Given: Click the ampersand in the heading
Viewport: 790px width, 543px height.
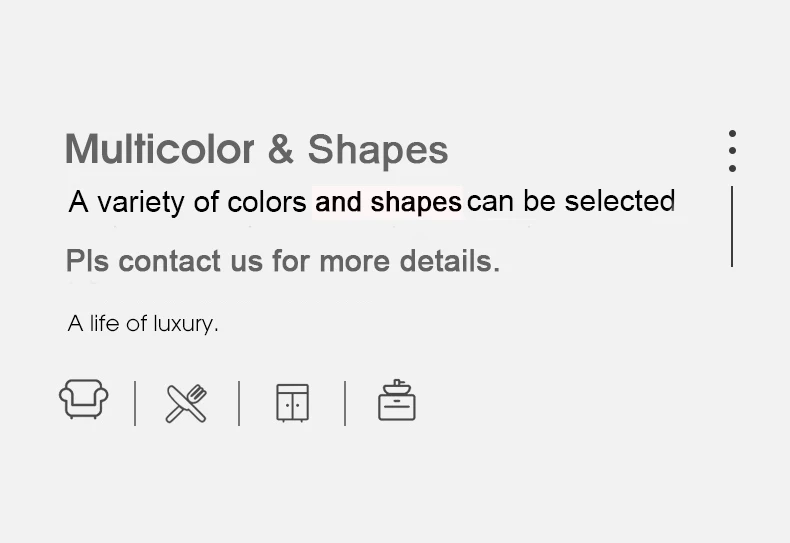Looking at the screenshot, I should click(x=281, y=150).
